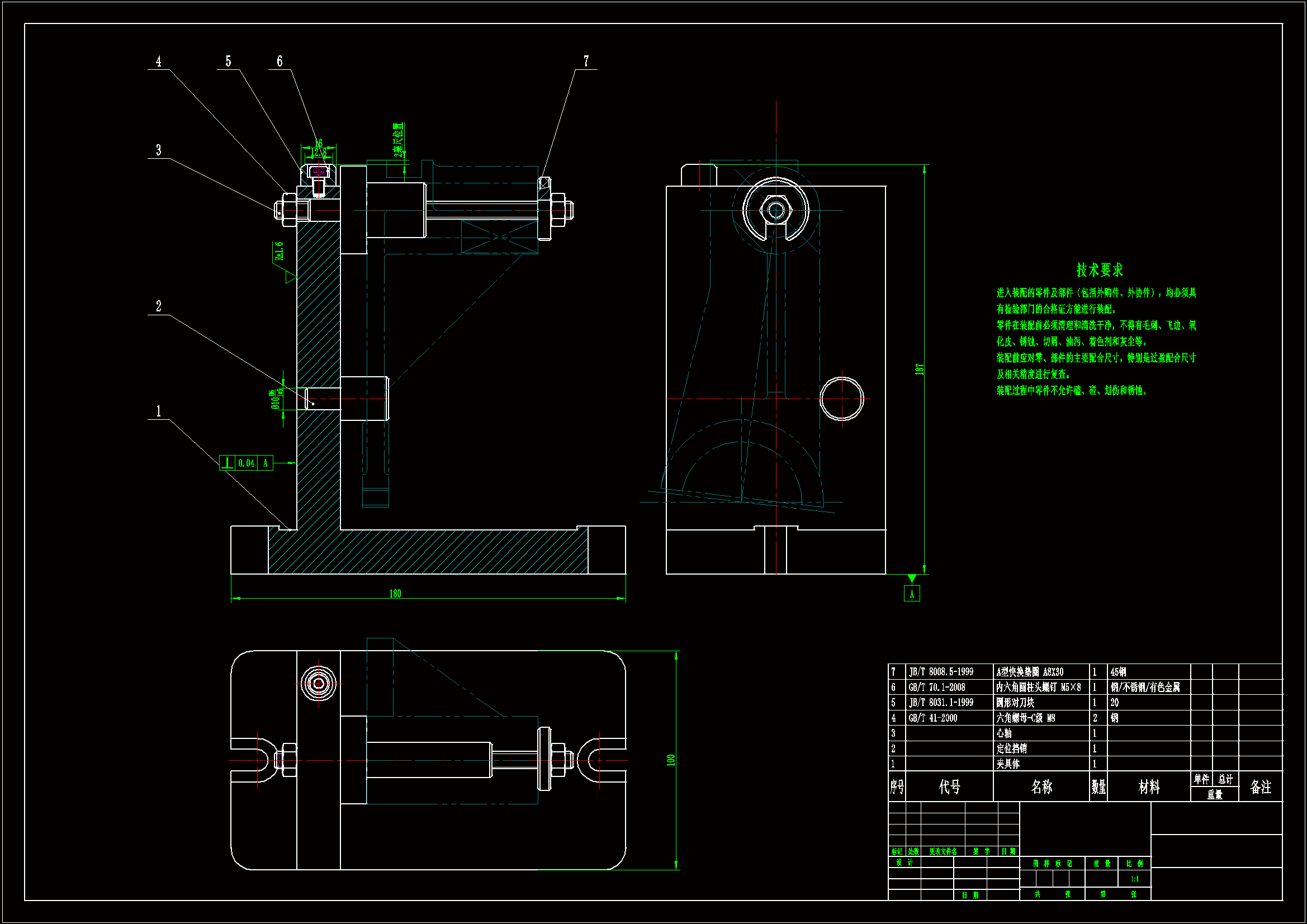Select the 名称 column header cell

coord(1041,788)
